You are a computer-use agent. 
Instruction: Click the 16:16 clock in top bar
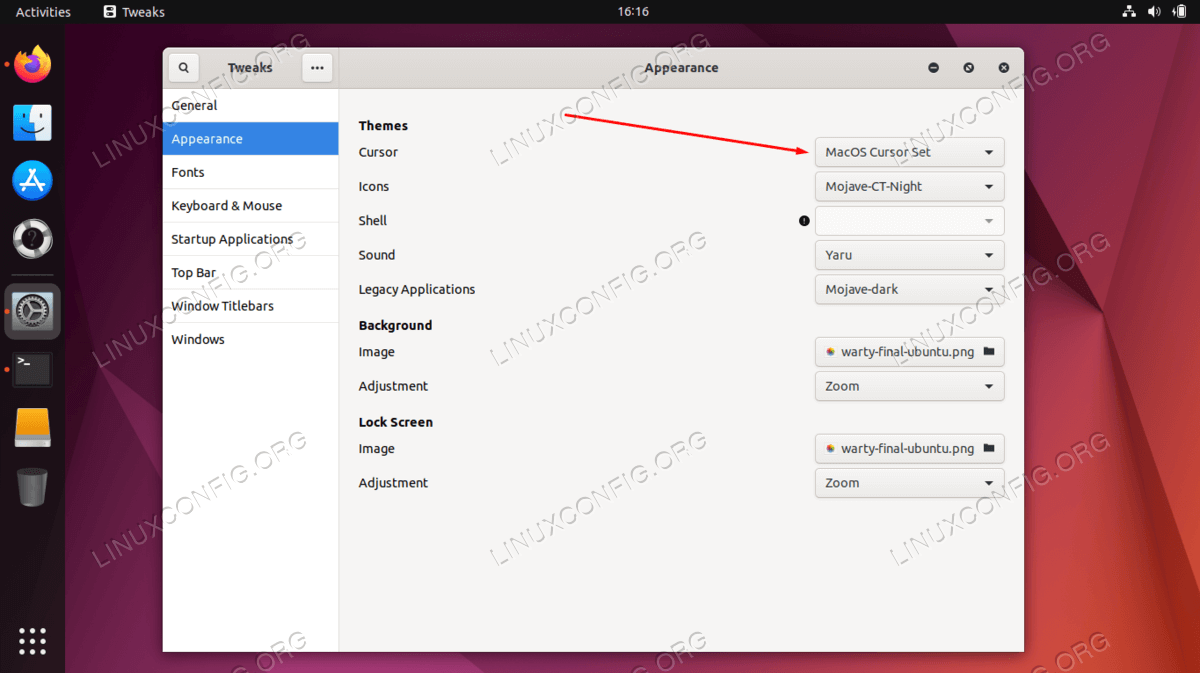point(633,12)
